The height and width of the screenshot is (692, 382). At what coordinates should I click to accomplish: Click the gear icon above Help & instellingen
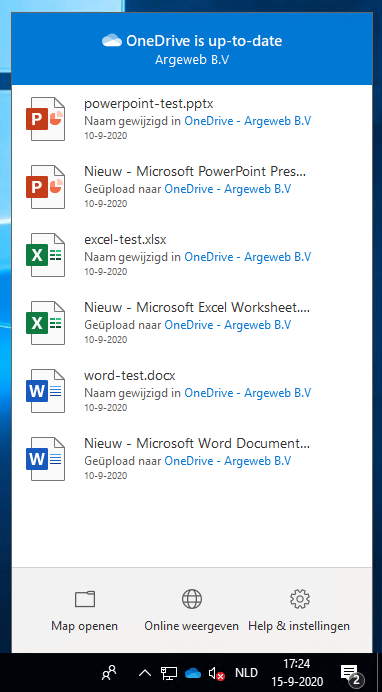pyautogui.click(x=300, y=599)
